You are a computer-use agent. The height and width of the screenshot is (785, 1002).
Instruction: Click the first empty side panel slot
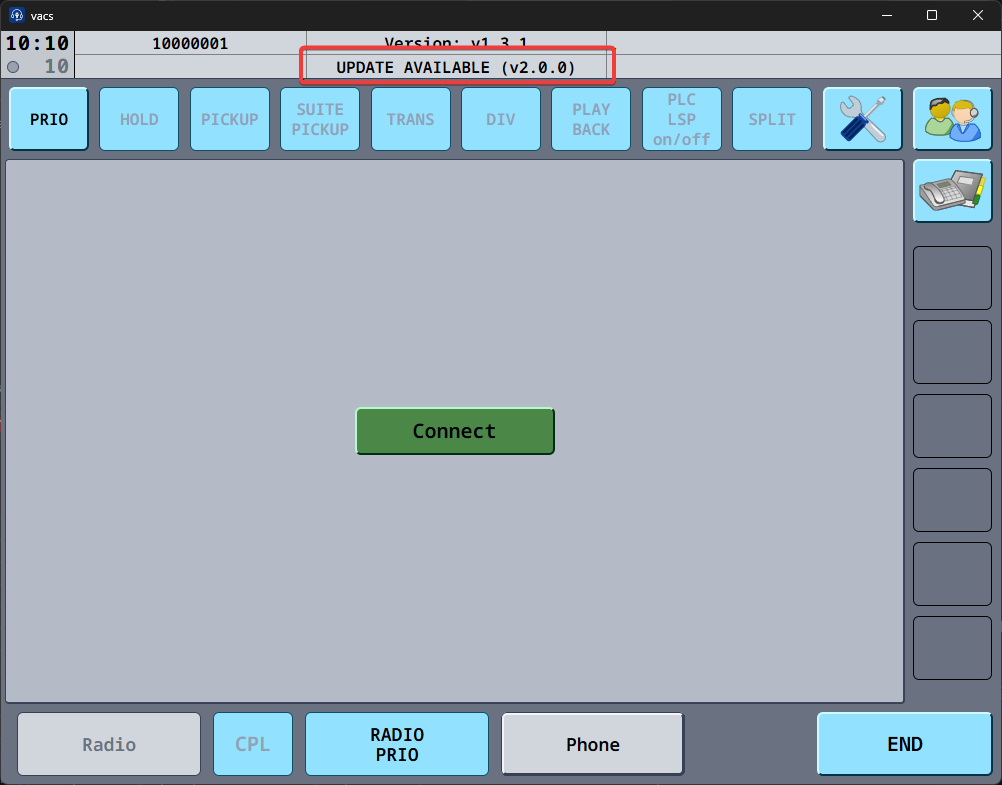pos(952,278)
